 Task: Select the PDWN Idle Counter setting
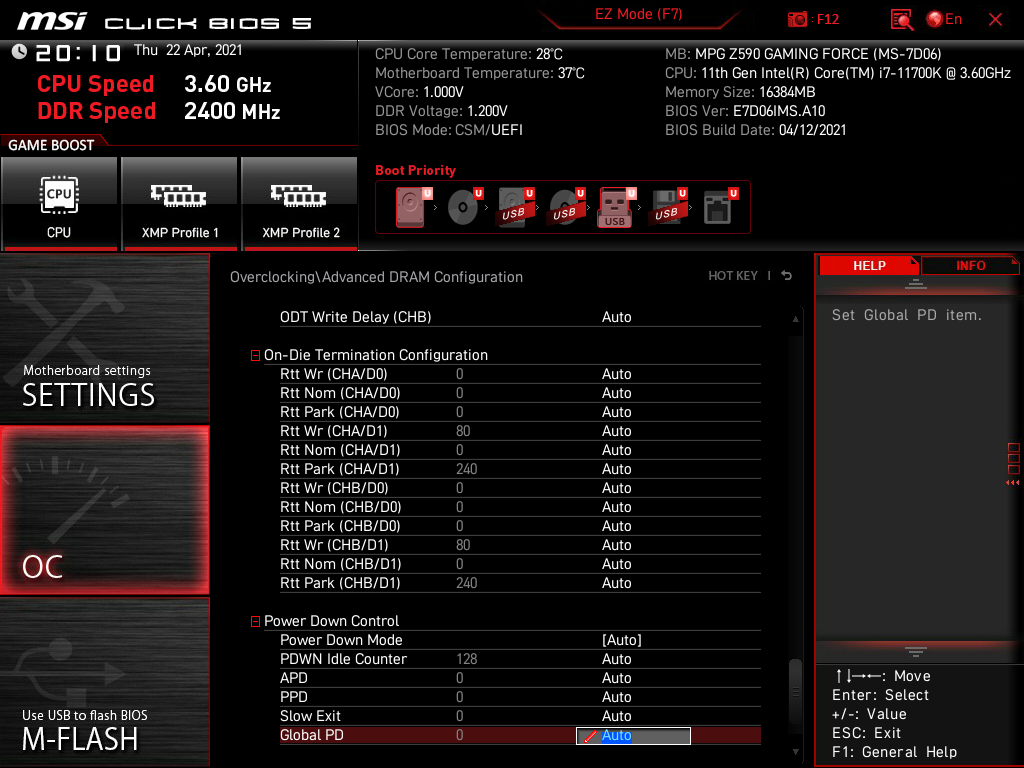(520, 659)
